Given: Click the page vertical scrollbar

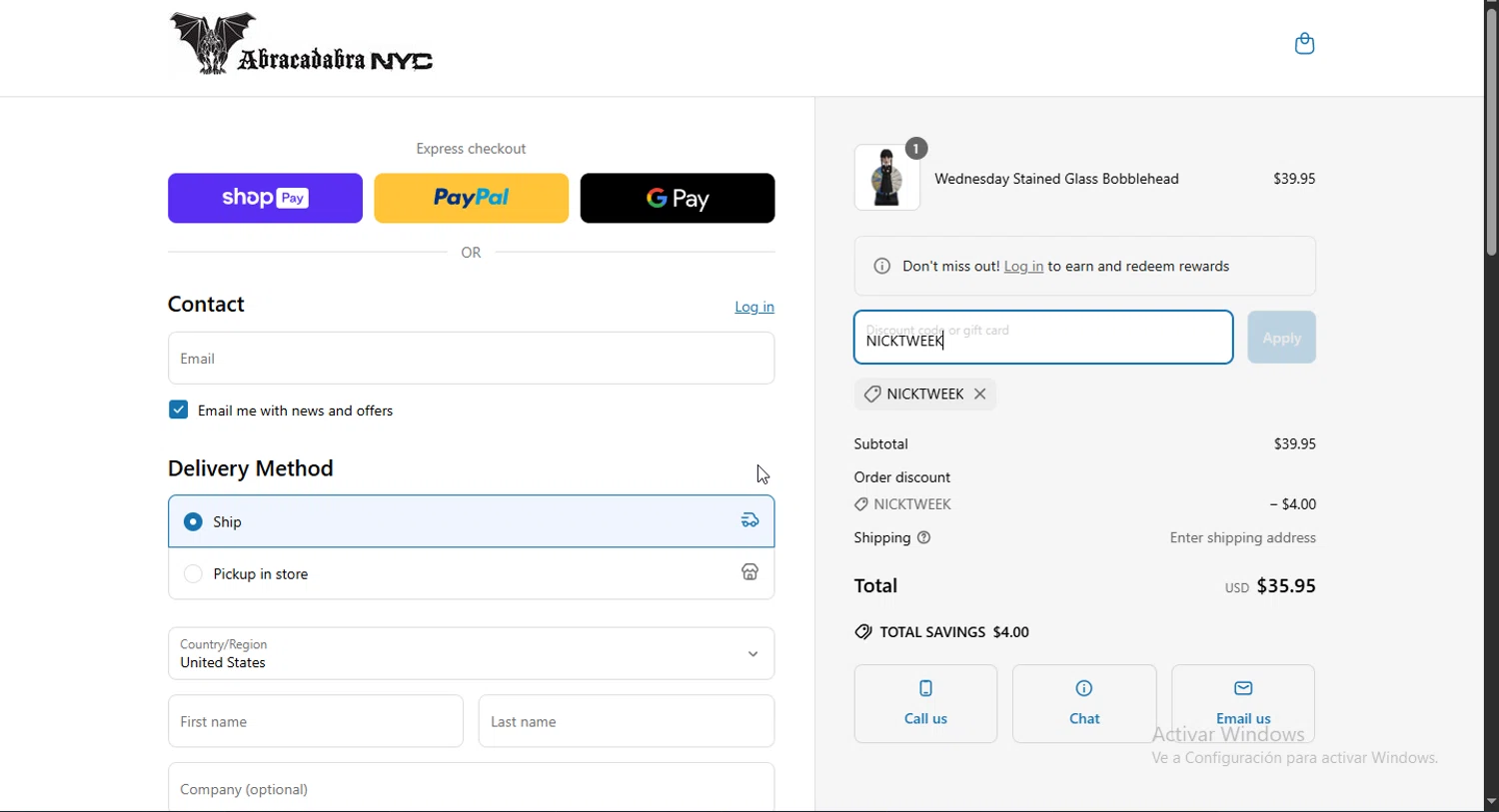Looking at the screenshot, I should pyautogui.click(x=1491, y=133).
